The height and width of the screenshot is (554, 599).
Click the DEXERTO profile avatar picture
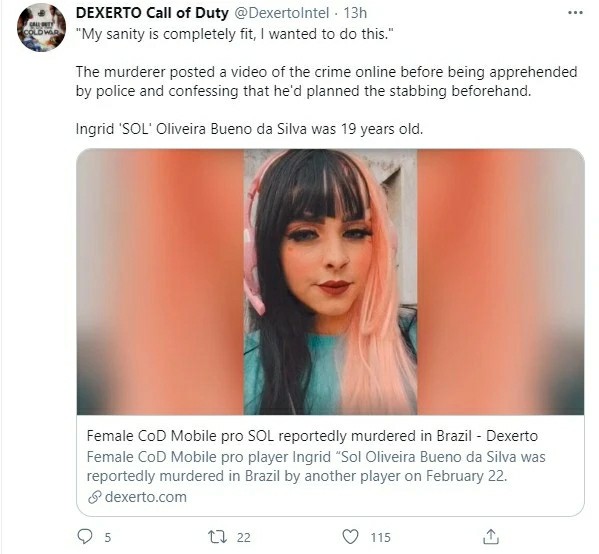coord(41,28)
